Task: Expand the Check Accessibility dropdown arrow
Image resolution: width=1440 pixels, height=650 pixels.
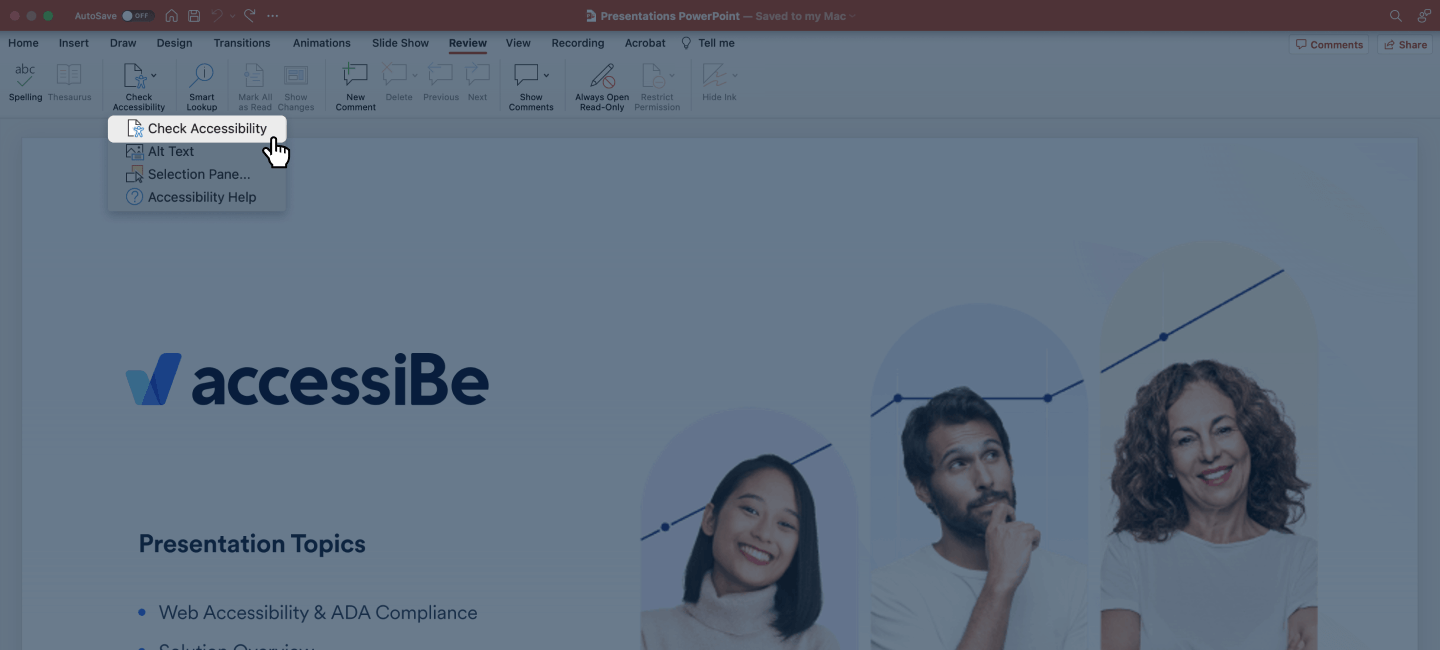Action: (153, 76)
